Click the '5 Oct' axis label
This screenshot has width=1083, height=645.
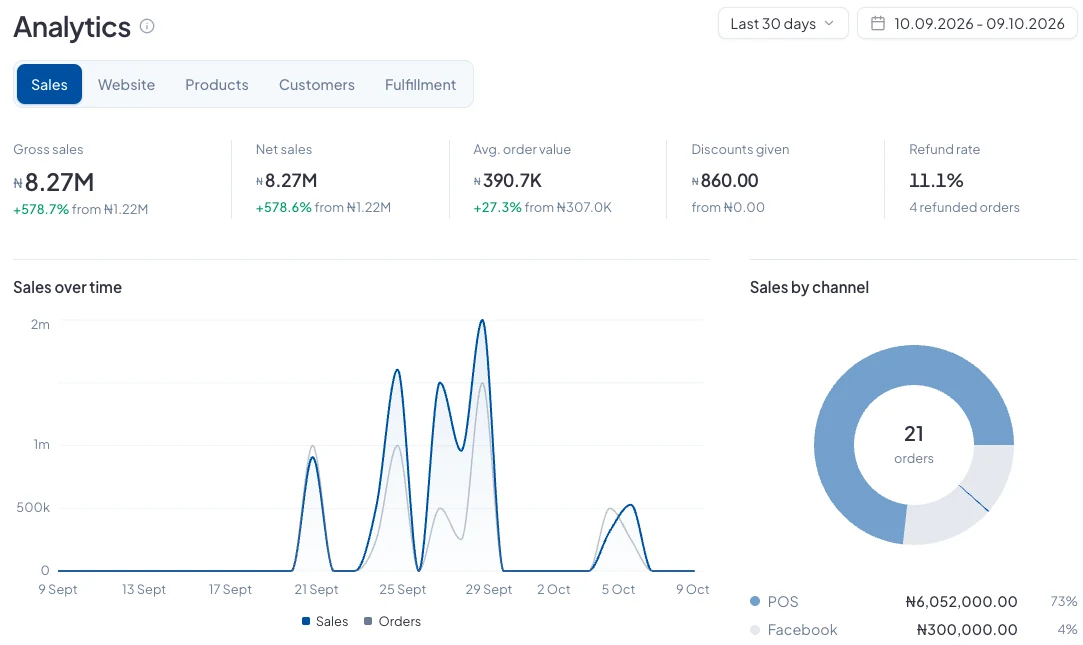[x=618, y=590]
